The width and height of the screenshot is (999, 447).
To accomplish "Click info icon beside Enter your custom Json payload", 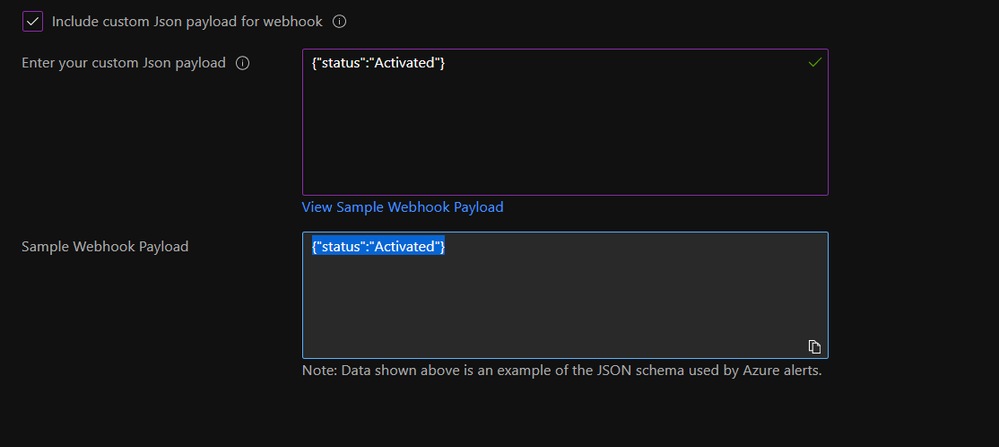I will 242,63.
